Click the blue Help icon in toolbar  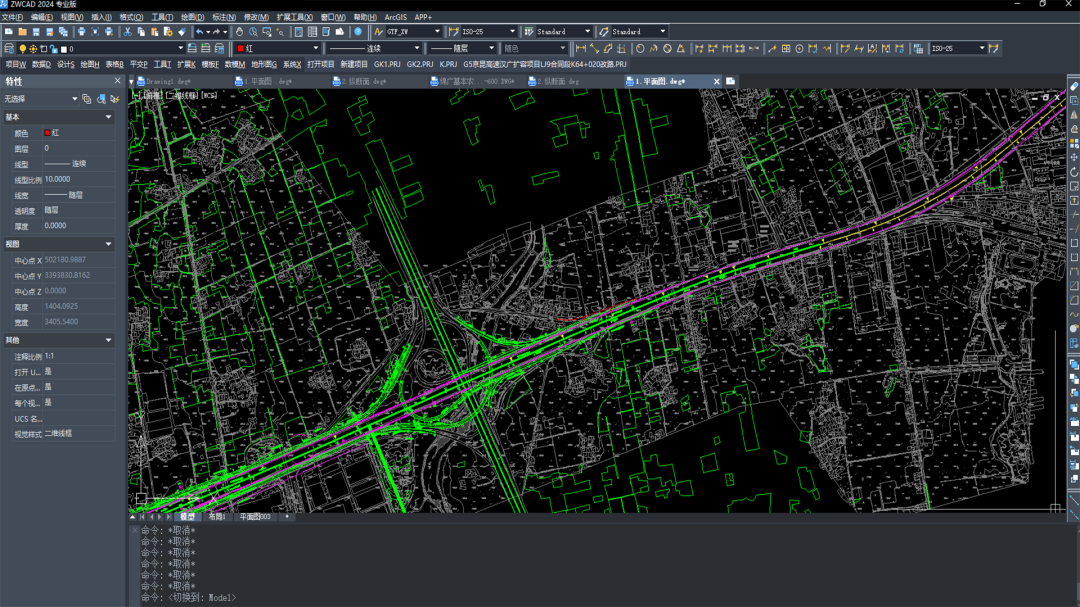[x=358, y=32]
